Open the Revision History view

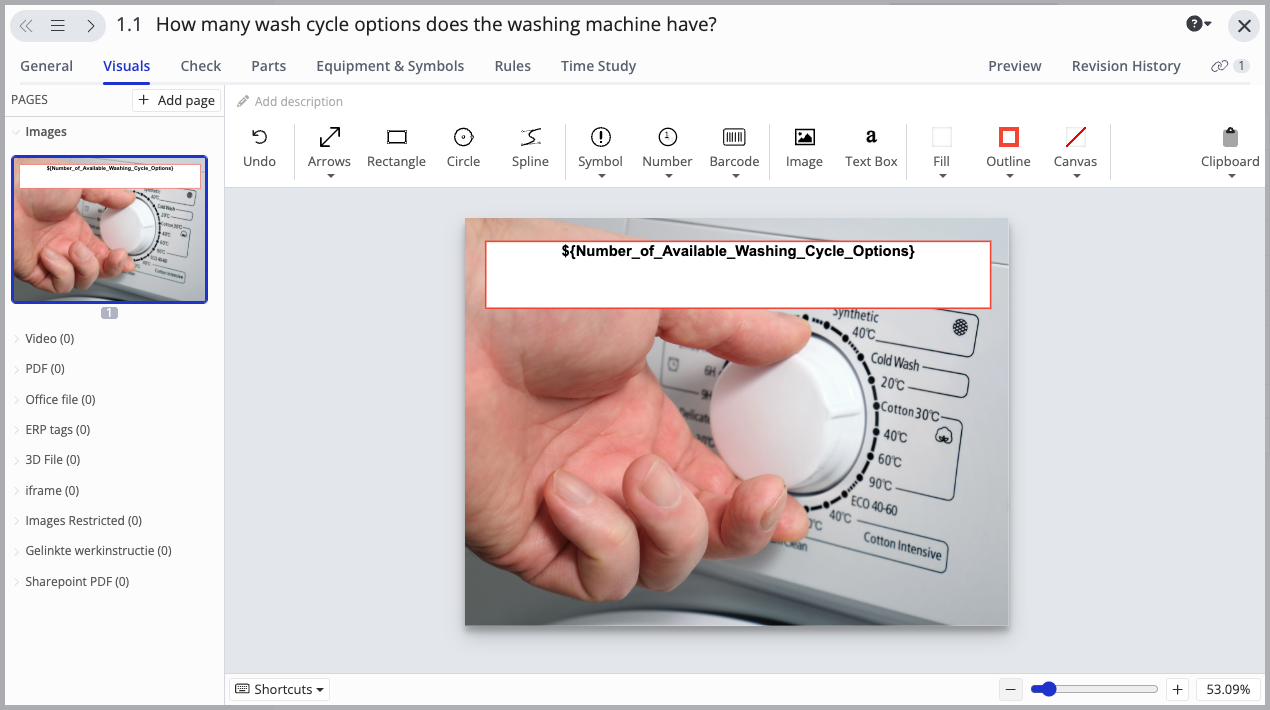point(1126,66)
